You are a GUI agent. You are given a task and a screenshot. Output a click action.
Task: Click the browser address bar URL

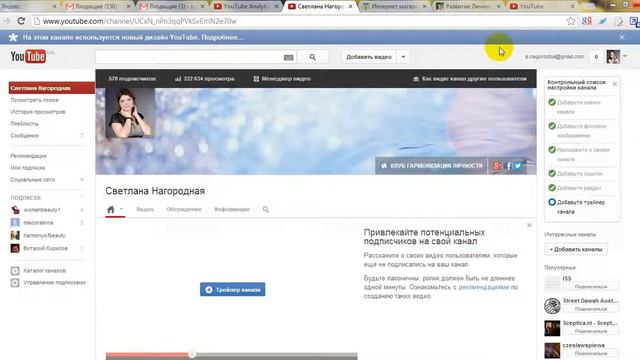click(x=140, y=21)
